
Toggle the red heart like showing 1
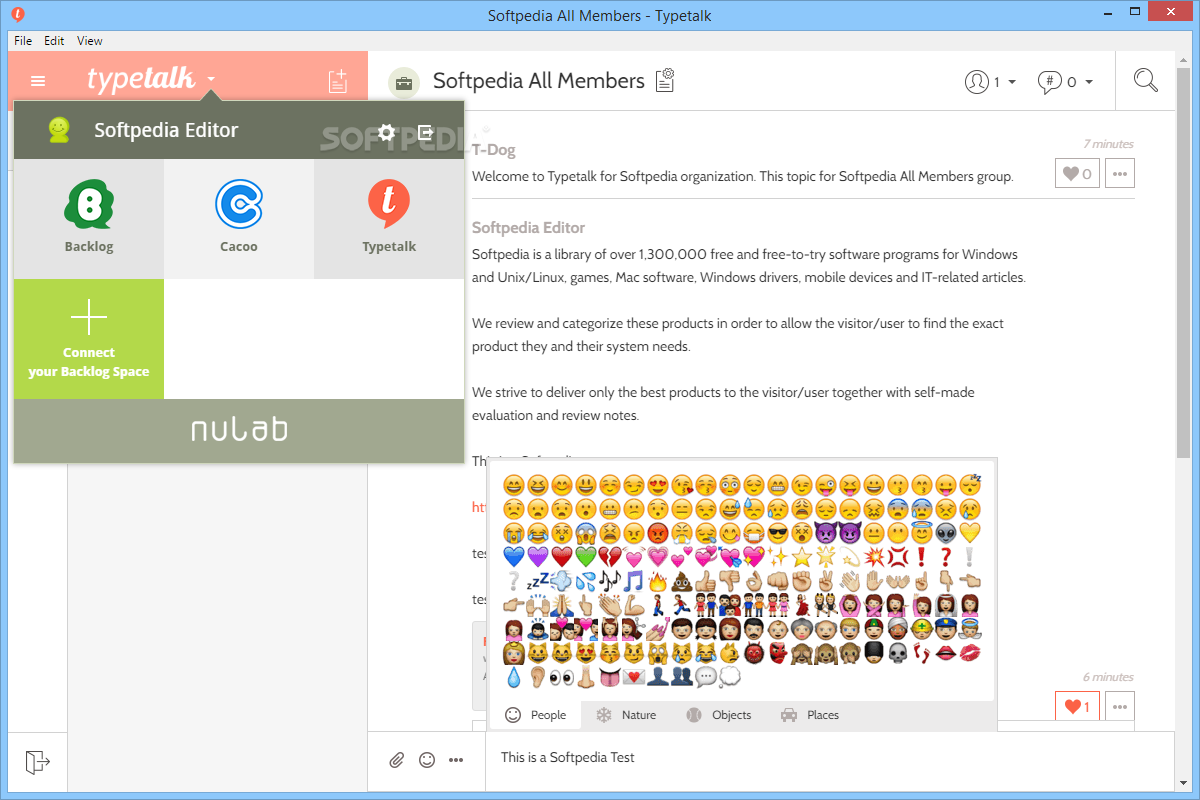coord(1077,706)
